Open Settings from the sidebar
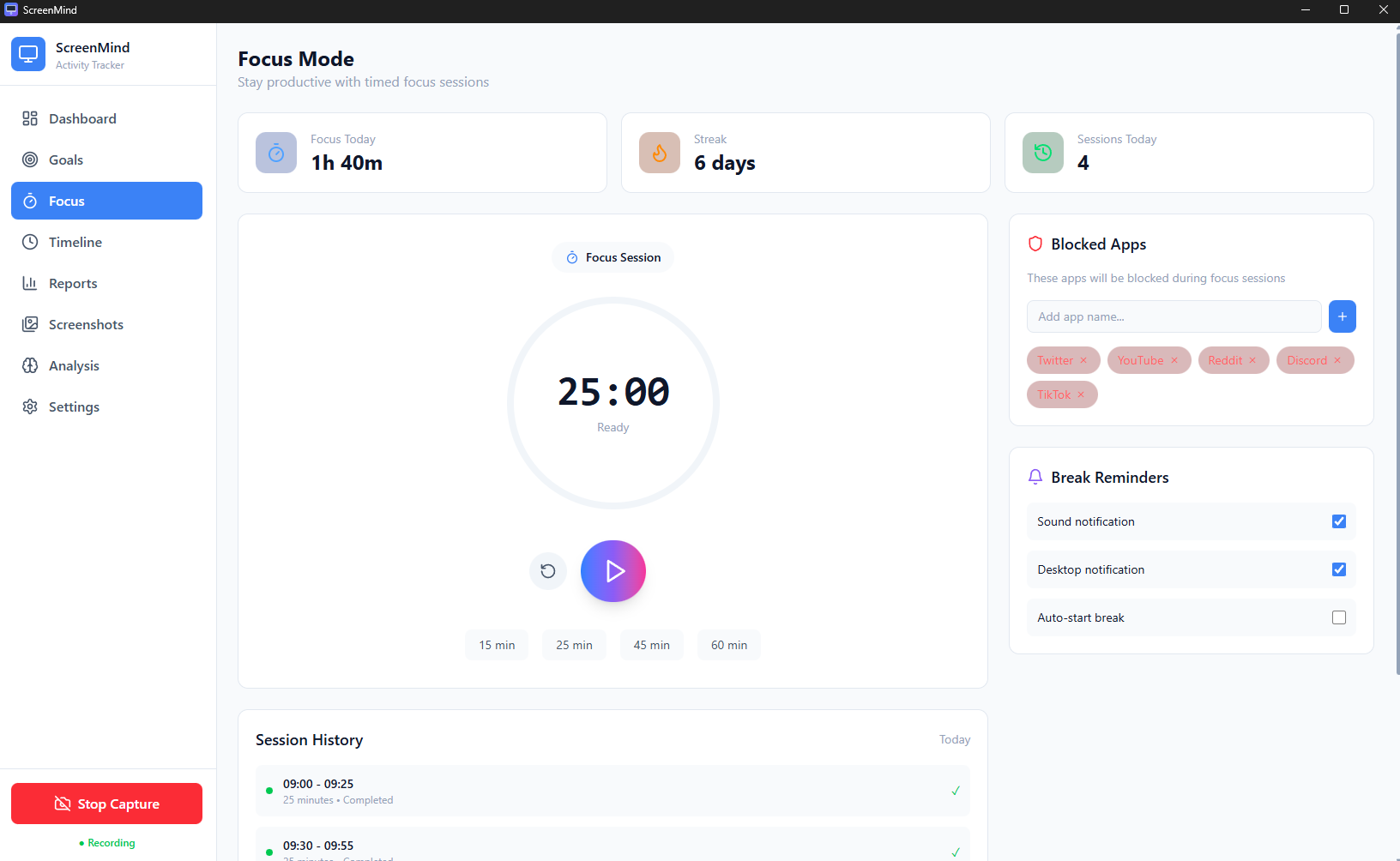Image resolution: width=1400 pixels, height=861 pixels. coord(74,406)
